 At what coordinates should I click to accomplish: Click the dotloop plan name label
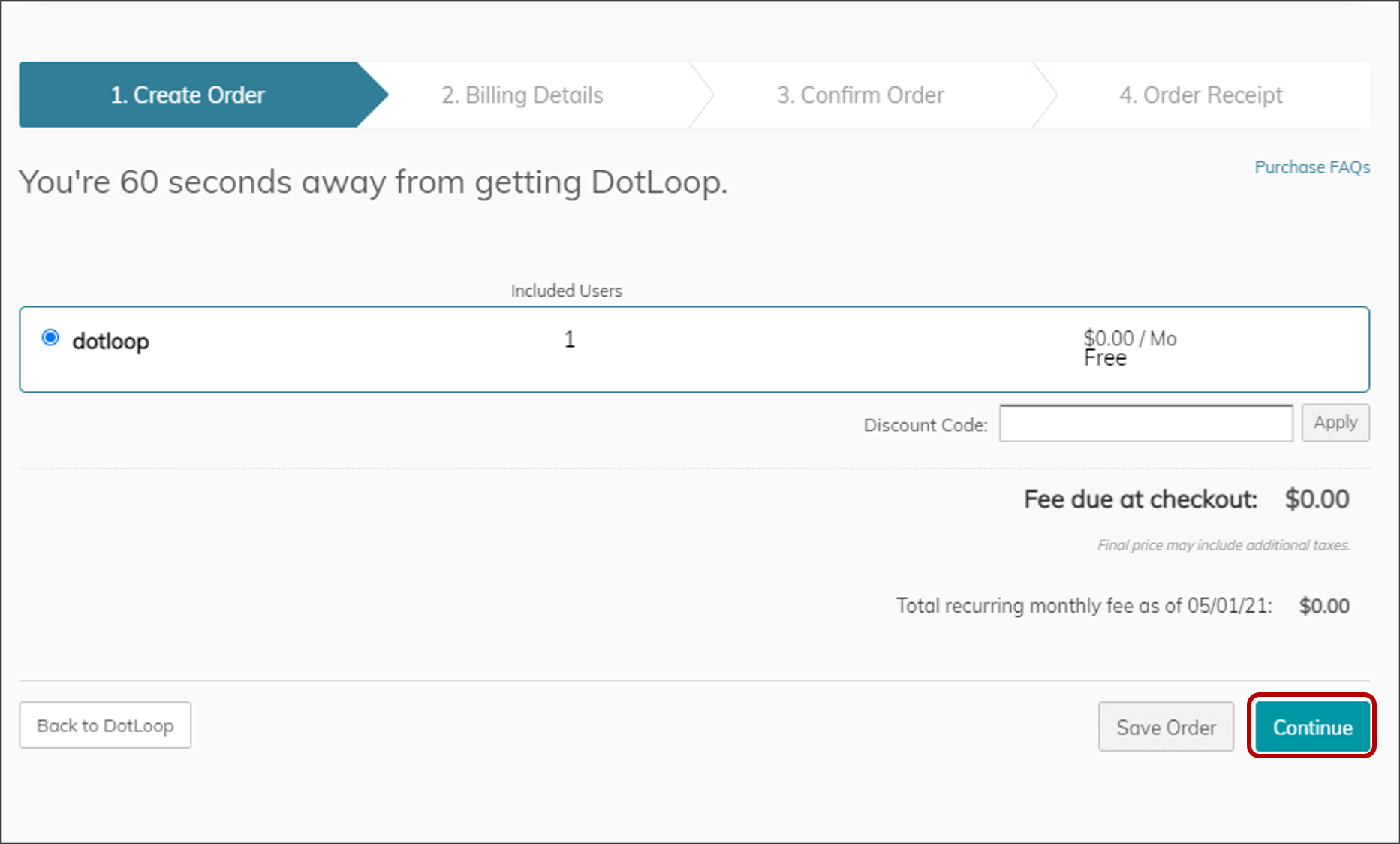[x=111, y=342]
